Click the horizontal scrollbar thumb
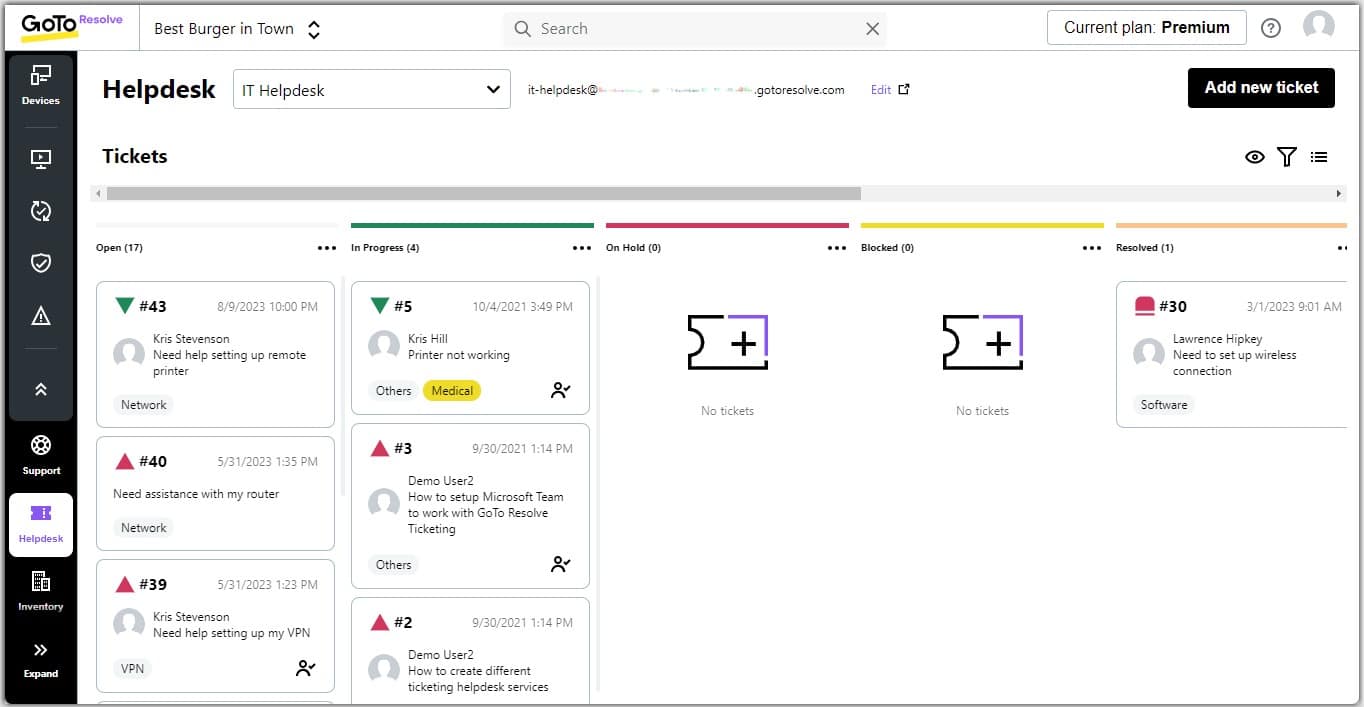1364x707 pixels. tap(484, 193)
